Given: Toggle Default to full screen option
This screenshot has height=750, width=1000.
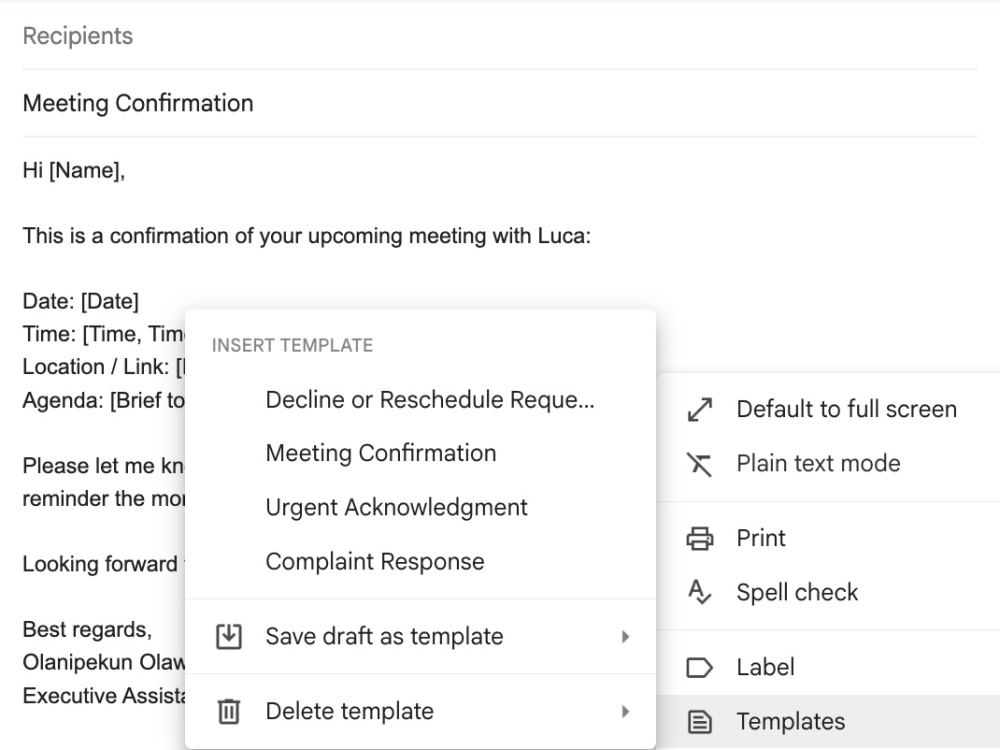Looking at the screenshot, I should 828,409.
